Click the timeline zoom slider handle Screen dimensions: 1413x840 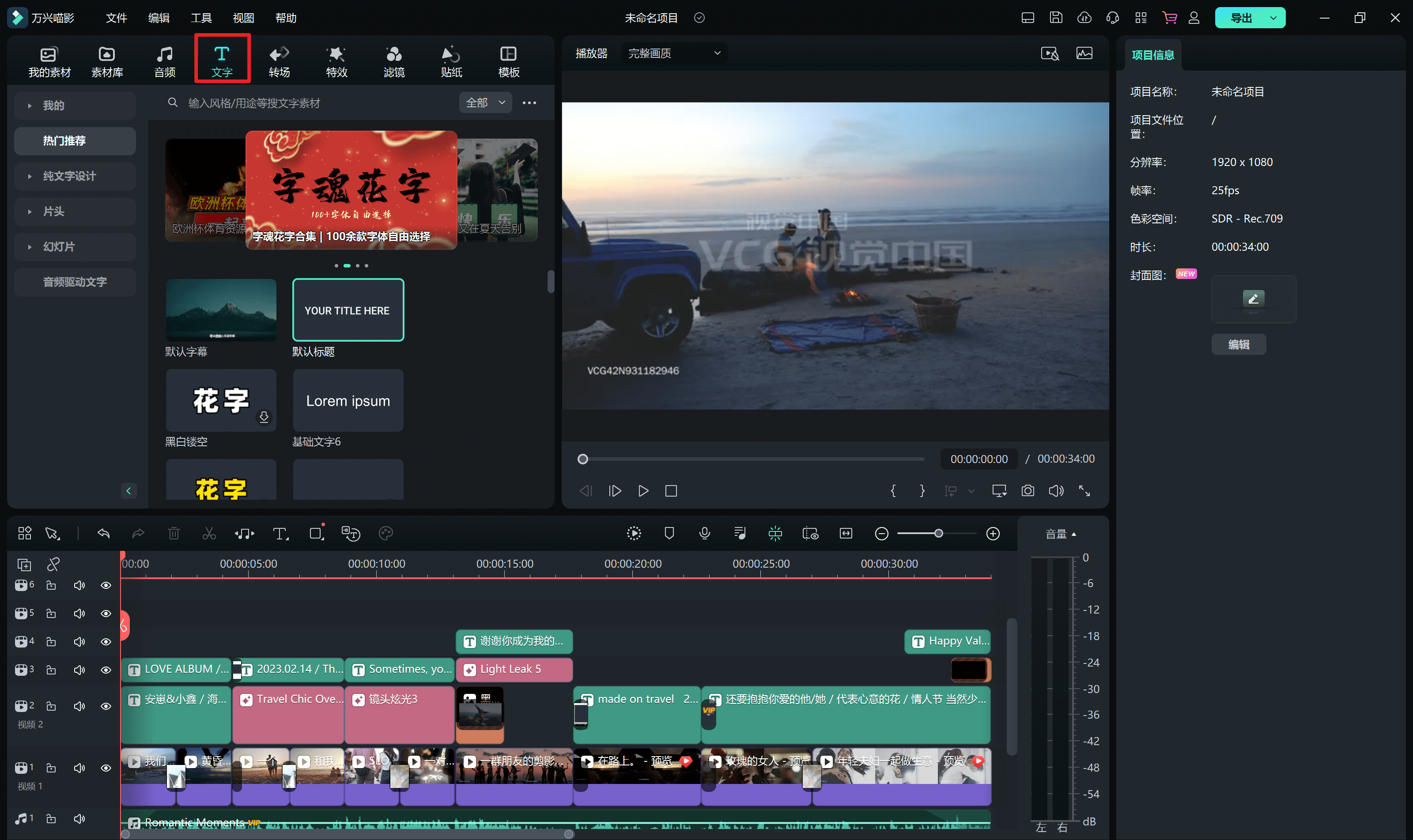[x=939, y=533]
